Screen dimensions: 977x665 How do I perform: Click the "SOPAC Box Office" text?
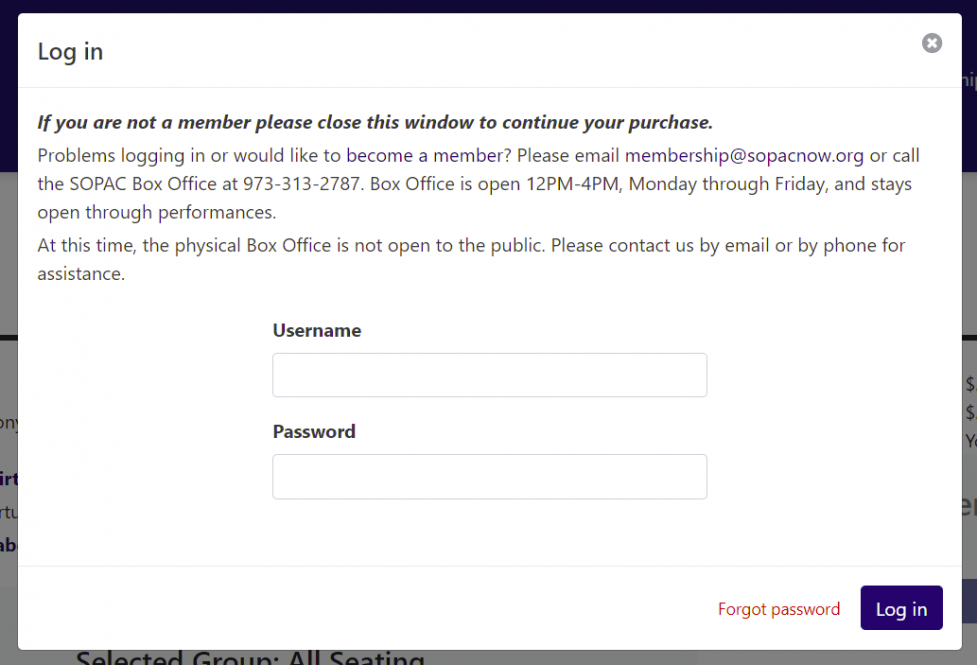coord(132,185)
